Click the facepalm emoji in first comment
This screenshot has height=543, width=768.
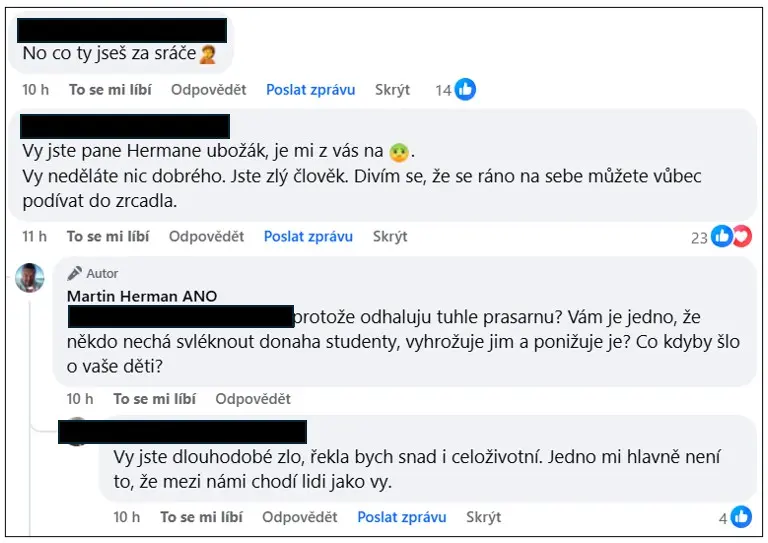point(208,54)
